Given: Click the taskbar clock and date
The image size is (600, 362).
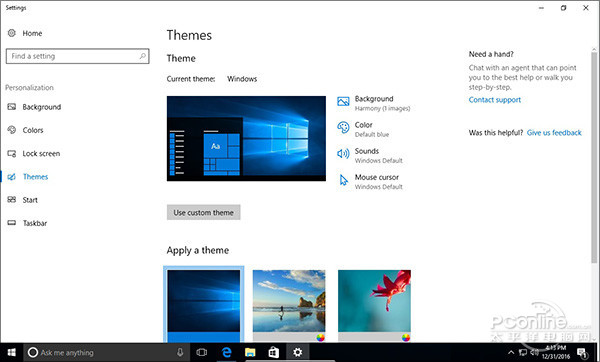Looking at the screenshot, I should pyautogui.click(x=556, y=352).
